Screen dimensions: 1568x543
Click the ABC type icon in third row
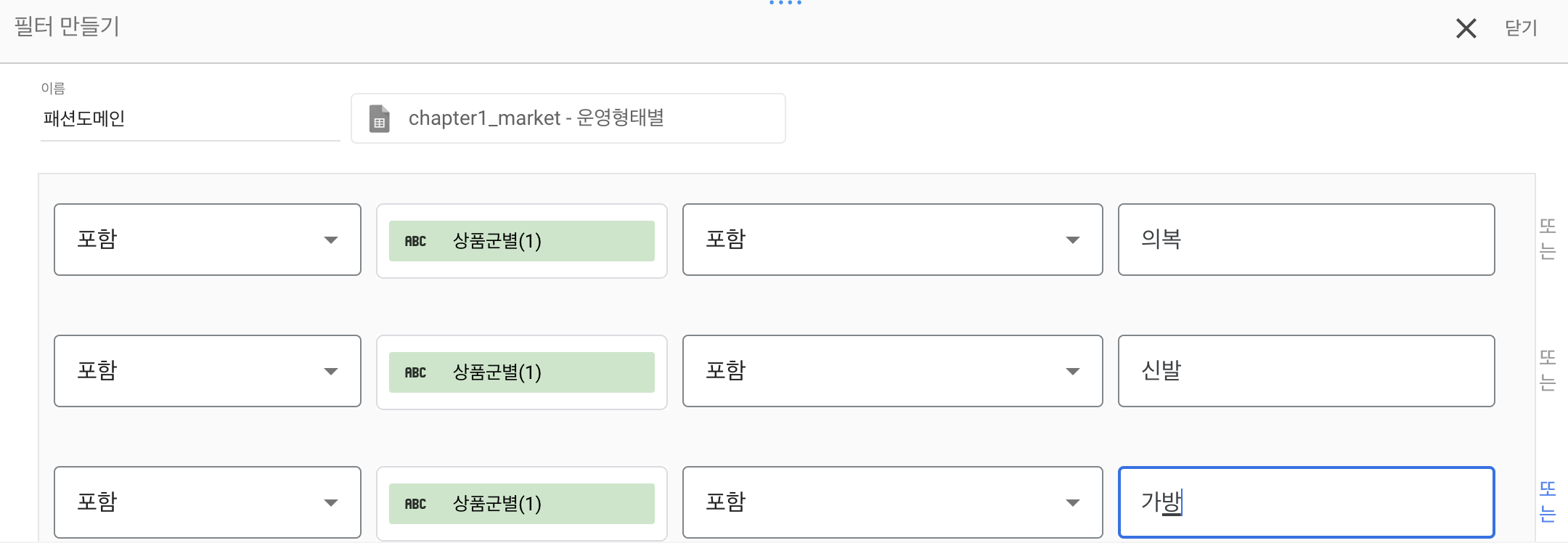click(x=415, y=504)
